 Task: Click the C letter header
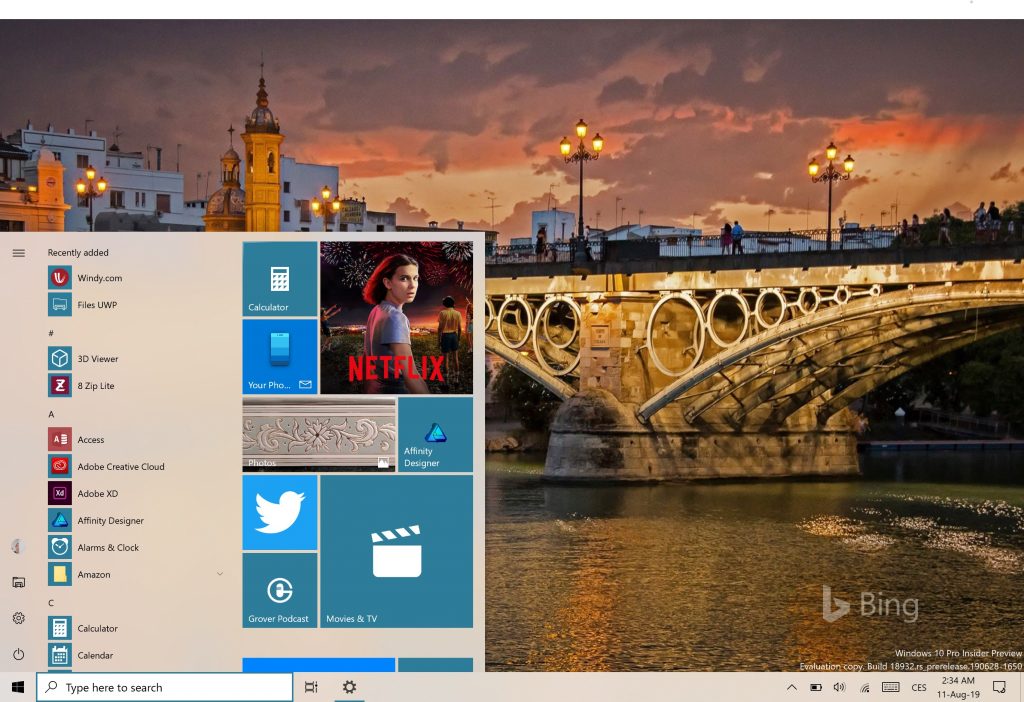(x=51, y=603)
